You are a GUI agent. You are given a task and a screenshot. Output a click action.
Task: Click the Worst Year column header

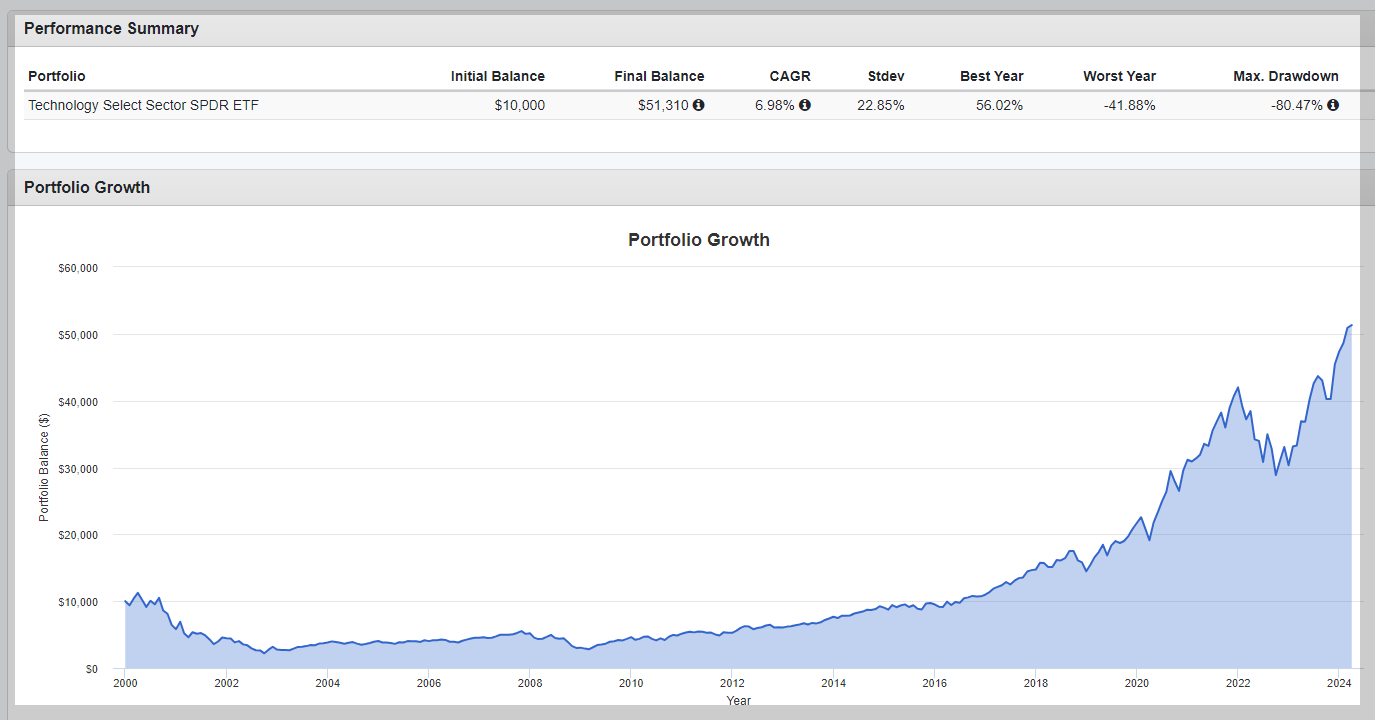point(1119,76)
